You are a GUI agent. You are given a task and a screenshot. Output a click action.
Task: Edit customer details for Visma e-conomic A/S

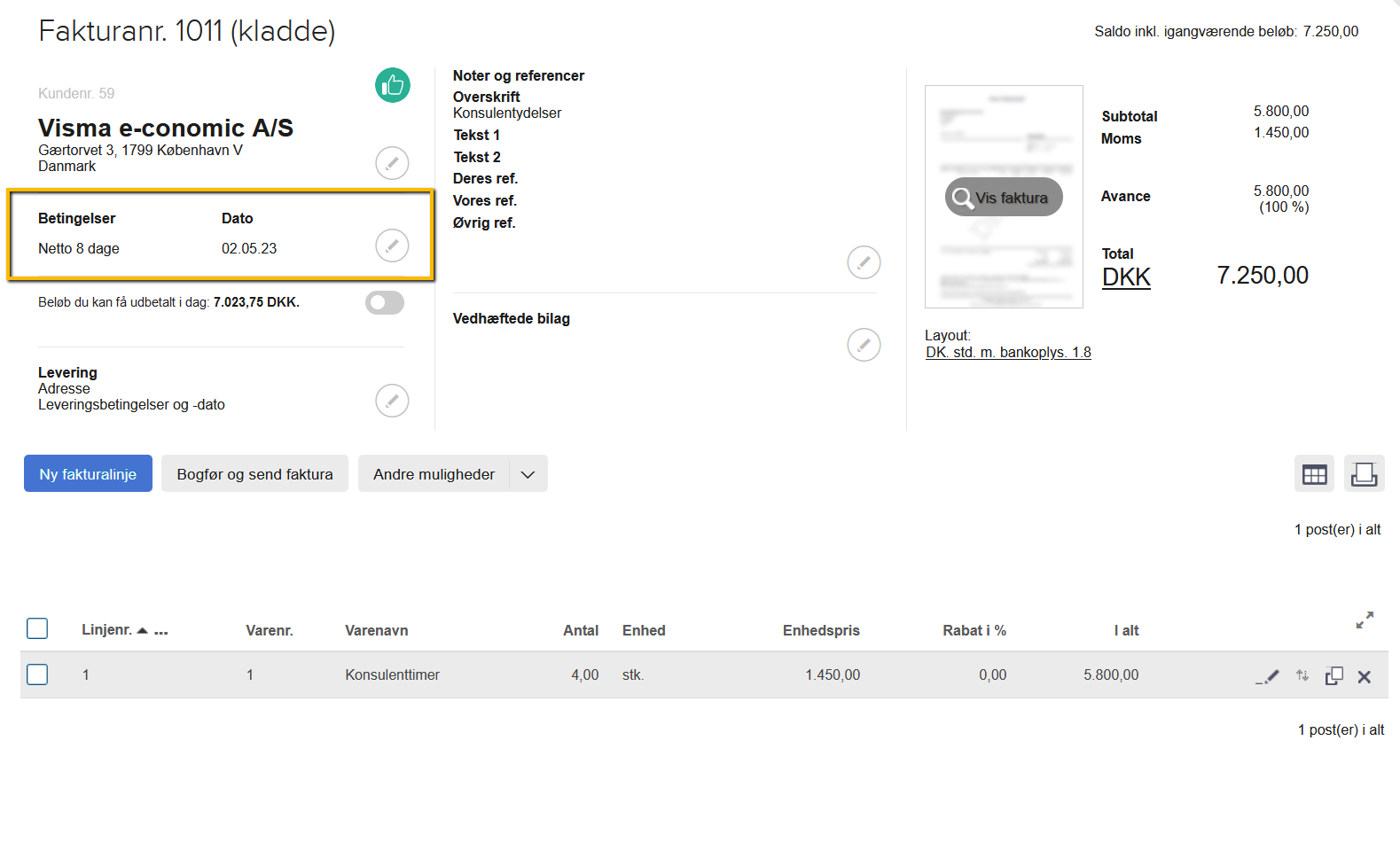click(392, 163)
